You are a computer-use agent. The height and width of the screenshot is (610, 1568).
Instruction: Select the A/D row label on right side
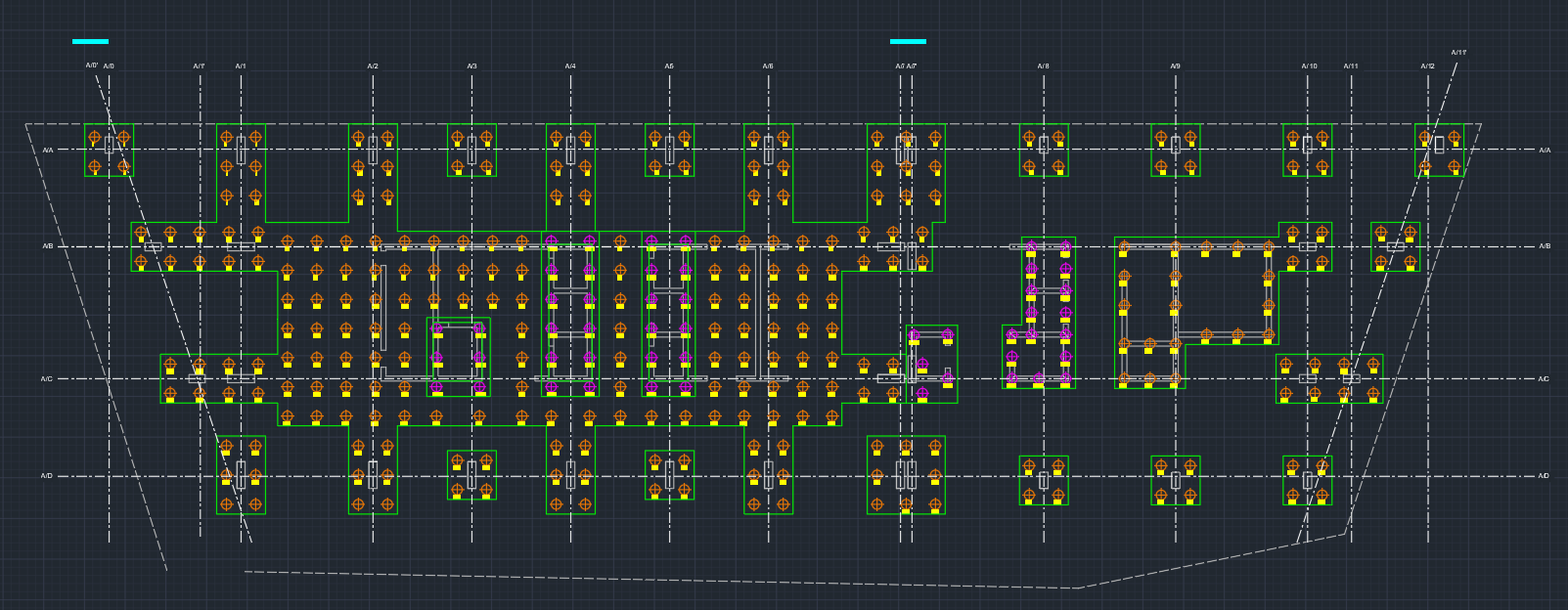(1544, 476)
